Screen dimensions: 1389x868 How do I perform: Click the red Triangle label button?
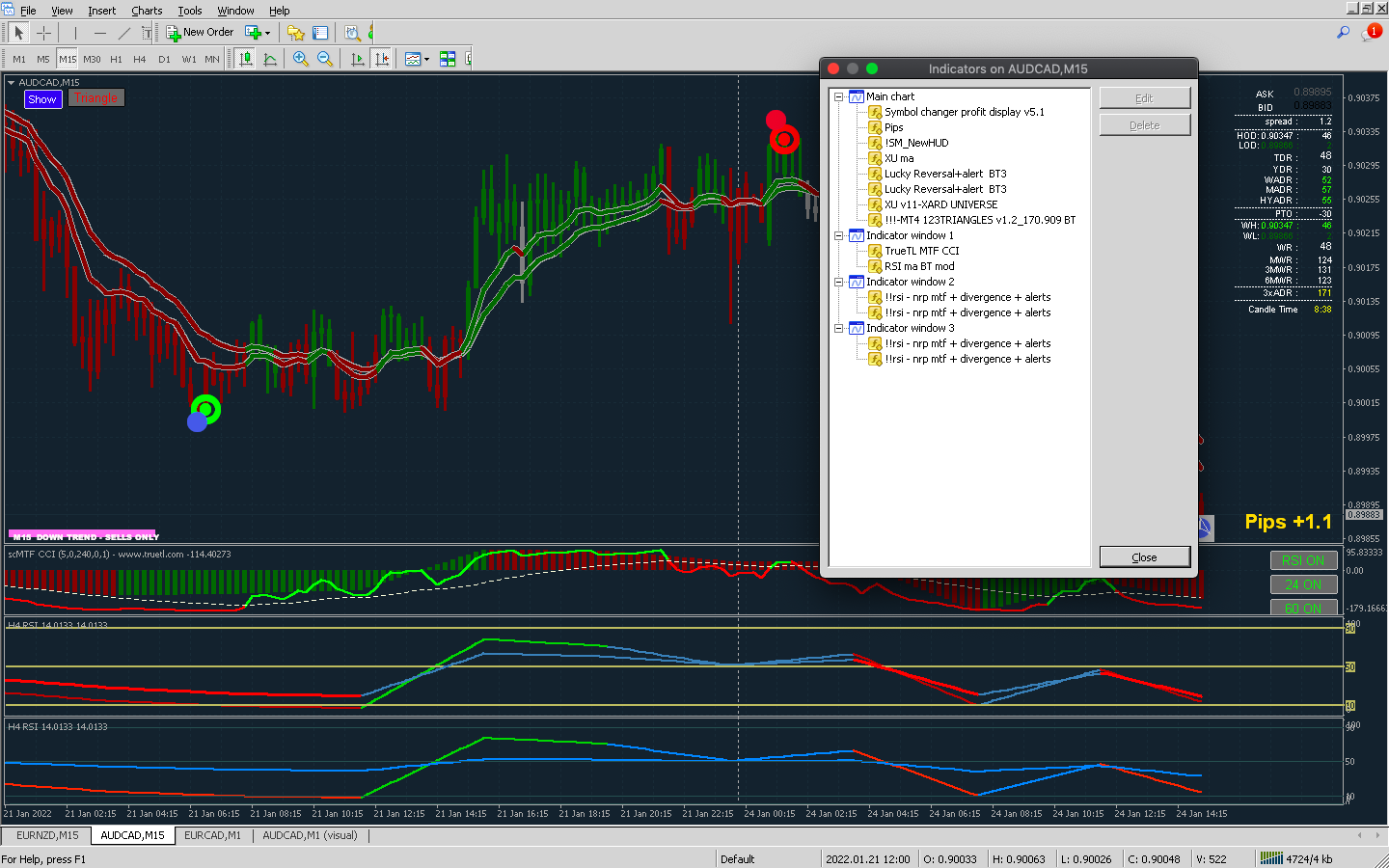(x=96, y=98)
